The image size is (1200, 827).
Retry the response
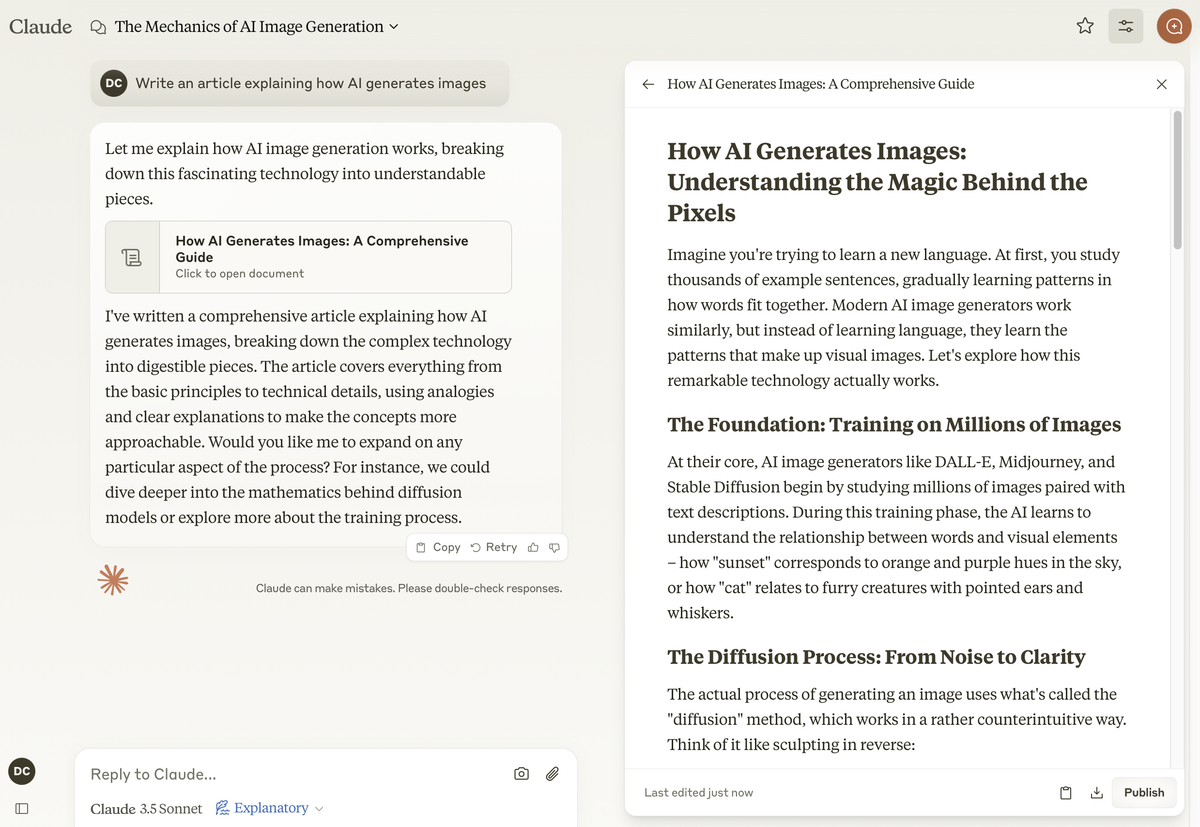[493, 547]
